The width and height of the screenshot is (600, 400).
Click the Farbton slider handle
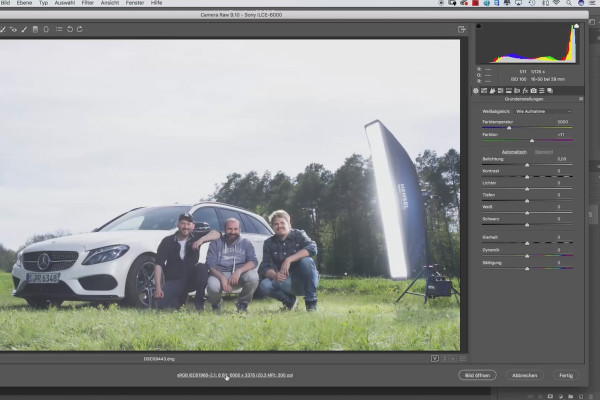coord(532,141)
